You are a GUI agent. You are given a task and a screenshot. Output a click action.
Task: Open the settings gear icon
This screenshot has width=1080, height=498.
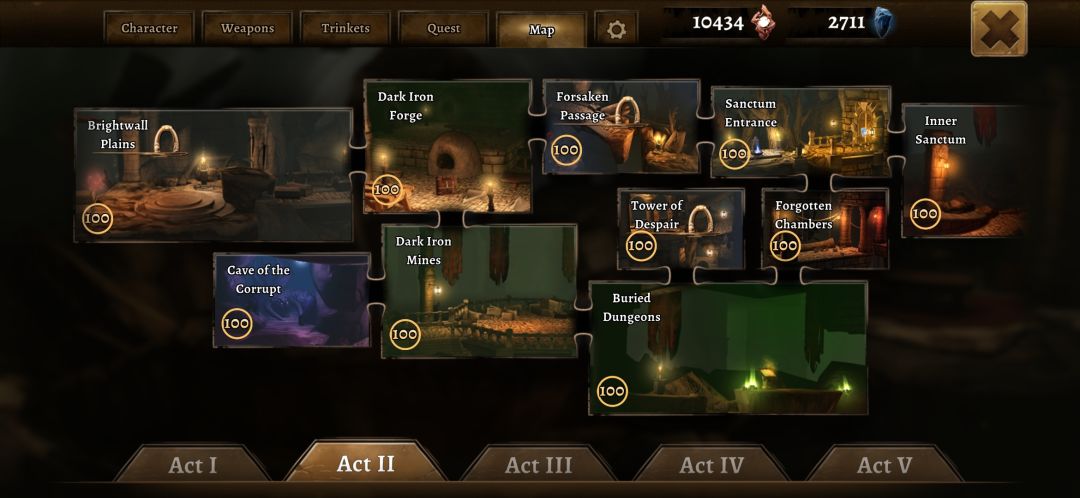616,29
